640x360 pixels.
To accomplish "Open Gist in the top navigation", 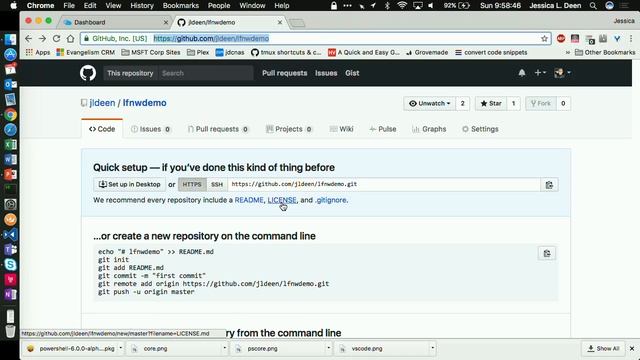I will (352, 73).
